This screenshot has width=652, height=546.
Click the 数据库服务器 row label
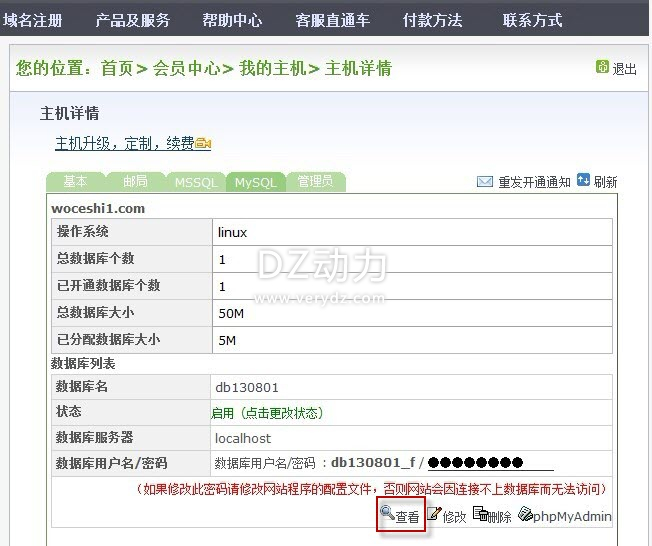[x=94, y=437]
